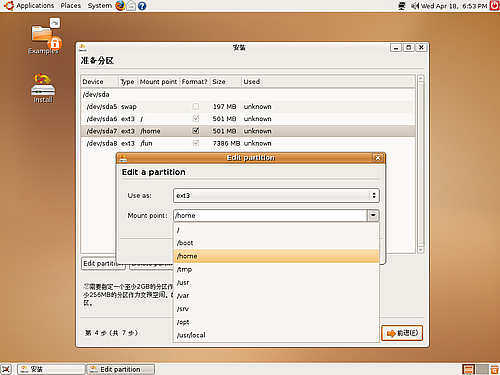
Task: Toggle format checkbox for /dev/sda5
Action: 196,106
